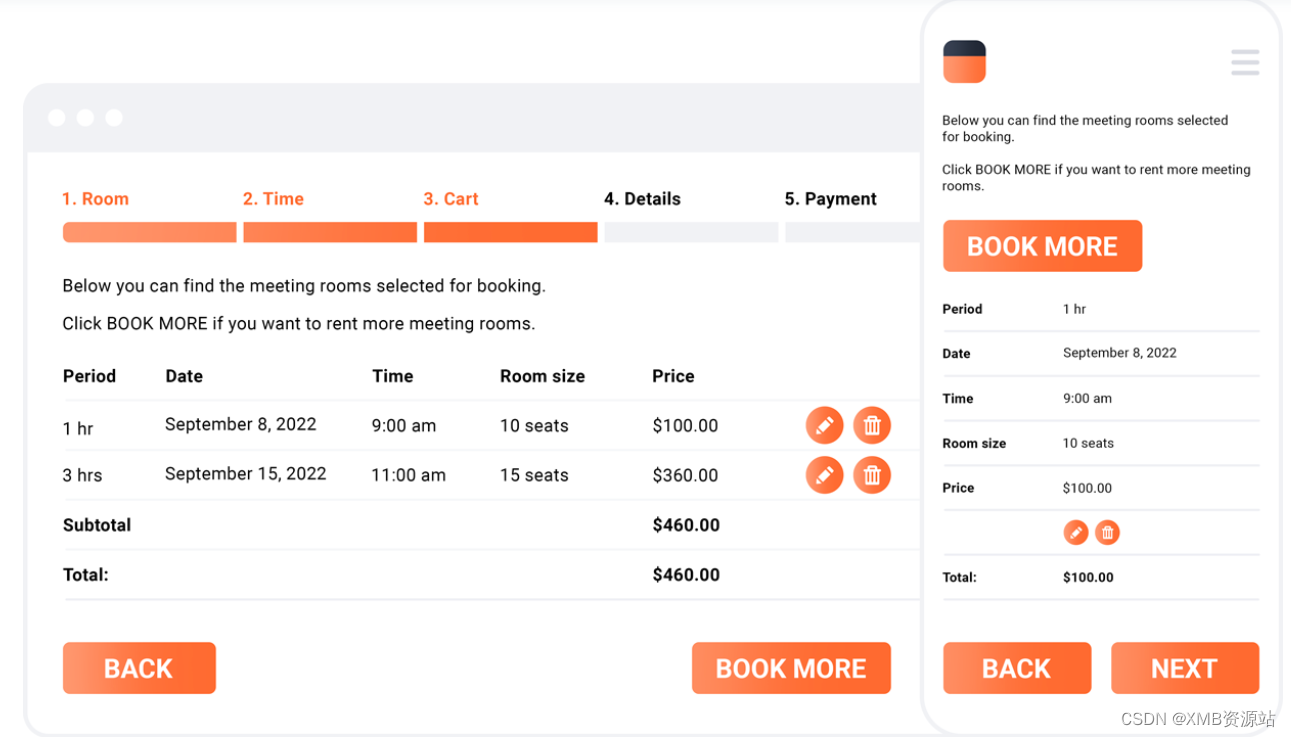The width and height of the screenshot is (1291, 737).
Task: Tap the small pencil icon in mobile view
Action: click(1076, 532)
